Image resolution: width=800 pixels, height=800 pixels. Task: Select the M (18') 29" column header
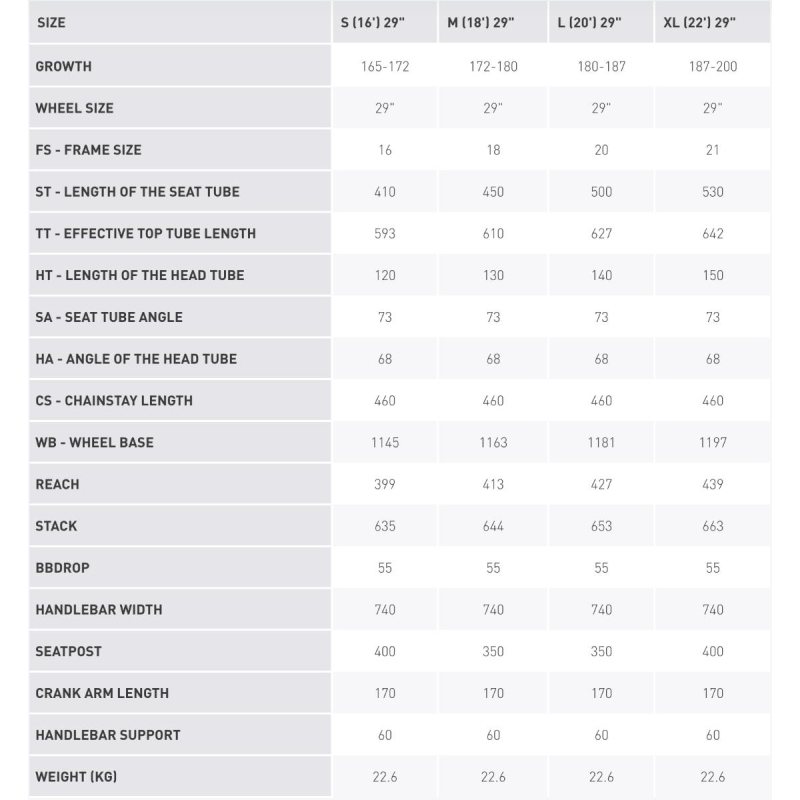coord(481,22)
